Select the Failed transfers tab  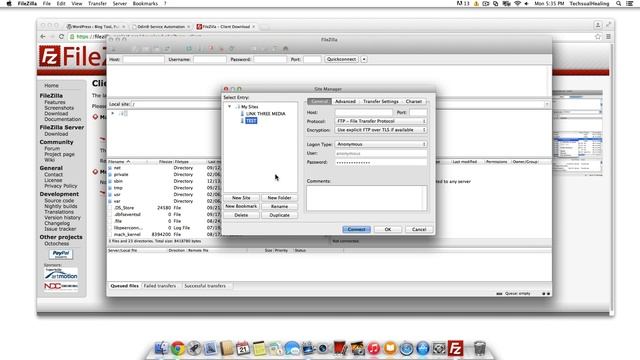pos(160,286)
